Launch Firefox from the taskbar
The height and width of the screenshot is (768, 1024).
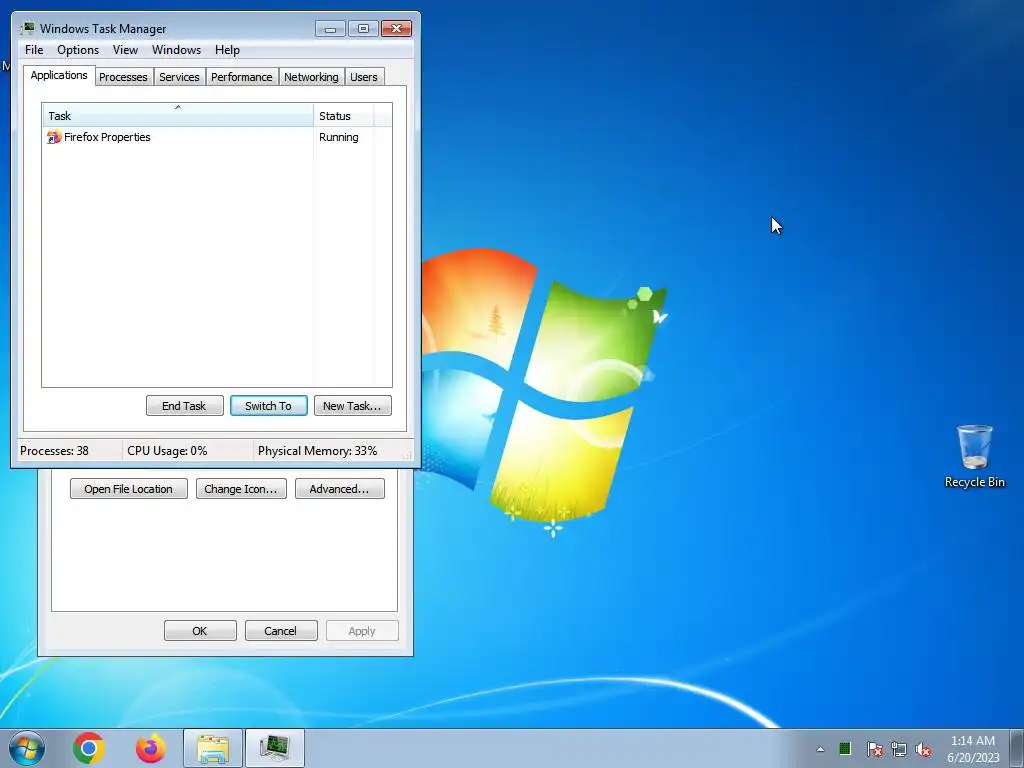coord(150,748)
